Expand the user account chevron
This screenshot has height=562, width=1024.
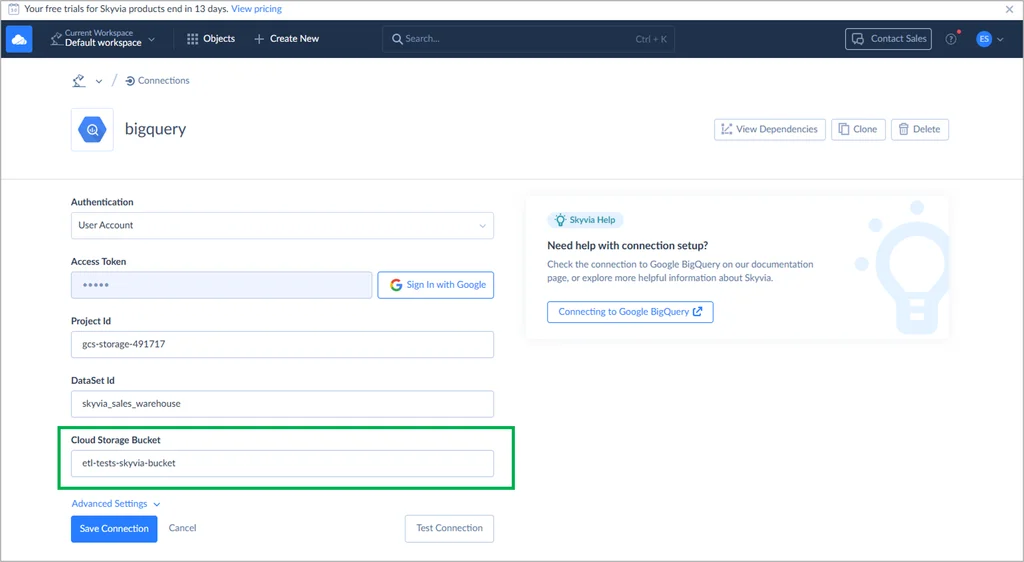click(x=1000, y=39)
